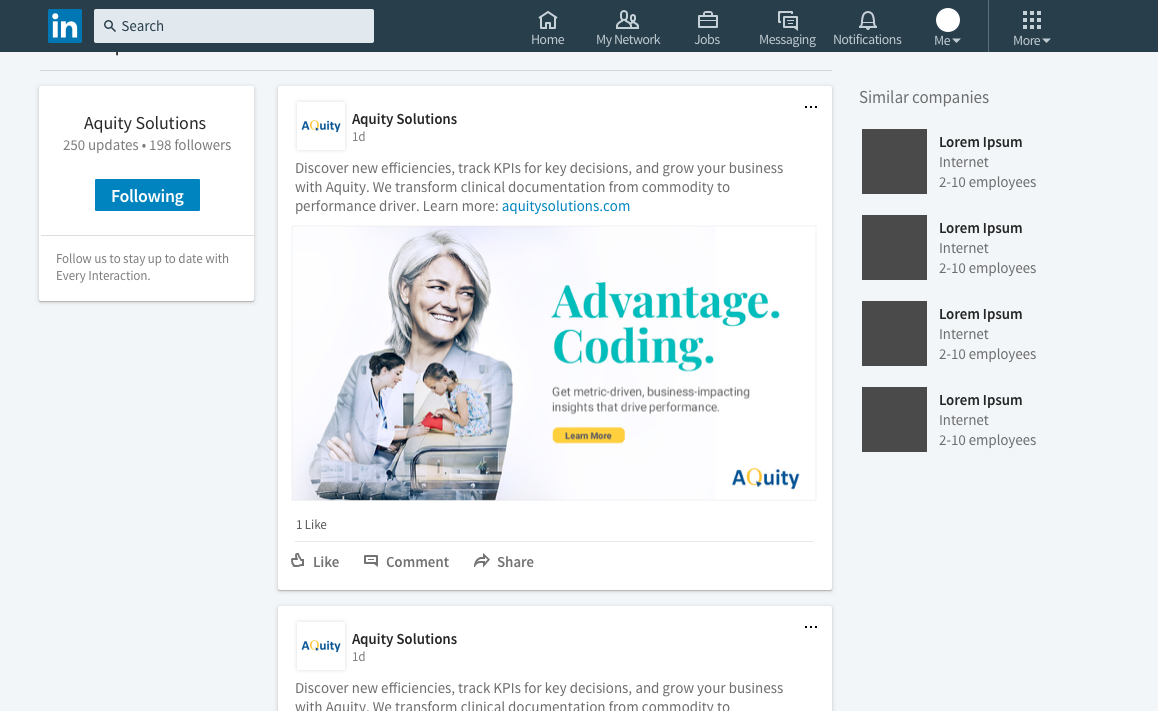1158x711 pixels.
Task: Open aquitysolutions.com link in first post
Action: point(566,206)
